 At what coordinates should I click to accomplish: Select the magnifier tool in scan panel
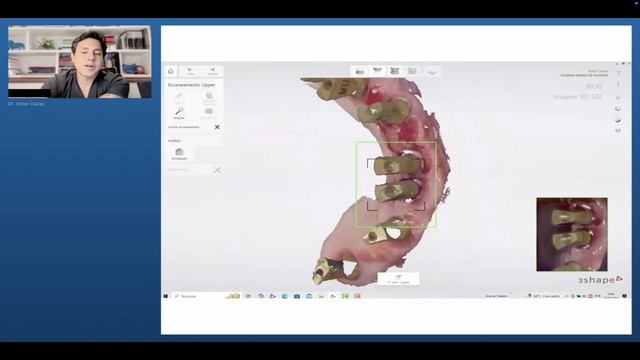tap(179, 113)
